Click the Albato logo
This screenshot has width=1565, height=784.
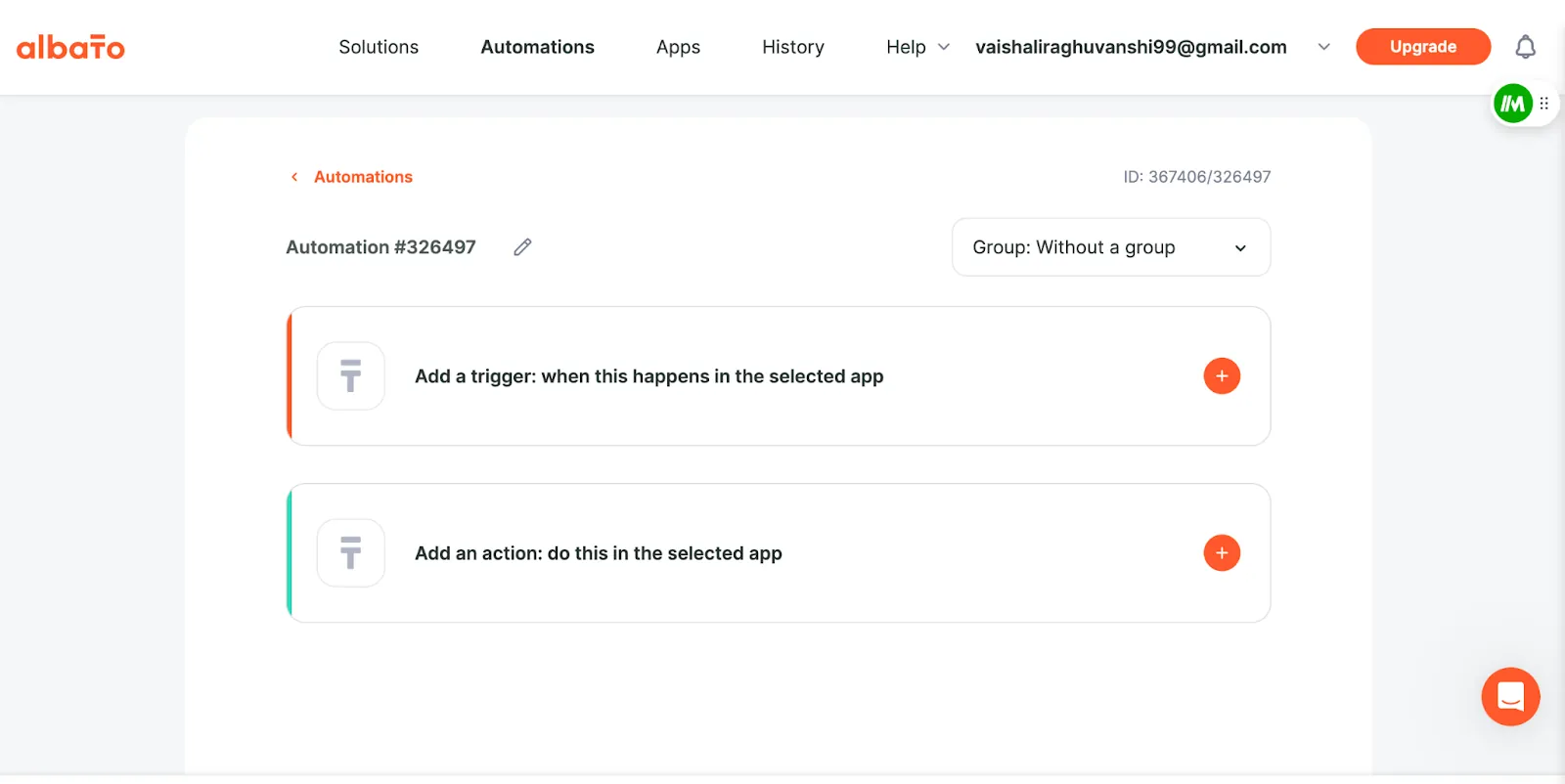[70, 47]
